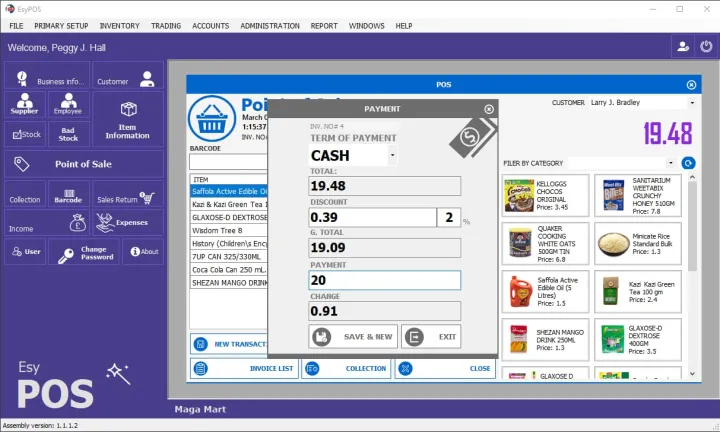Click the Barcode input field
Viewport: 720px width, 432px height.
pos(228,162)
